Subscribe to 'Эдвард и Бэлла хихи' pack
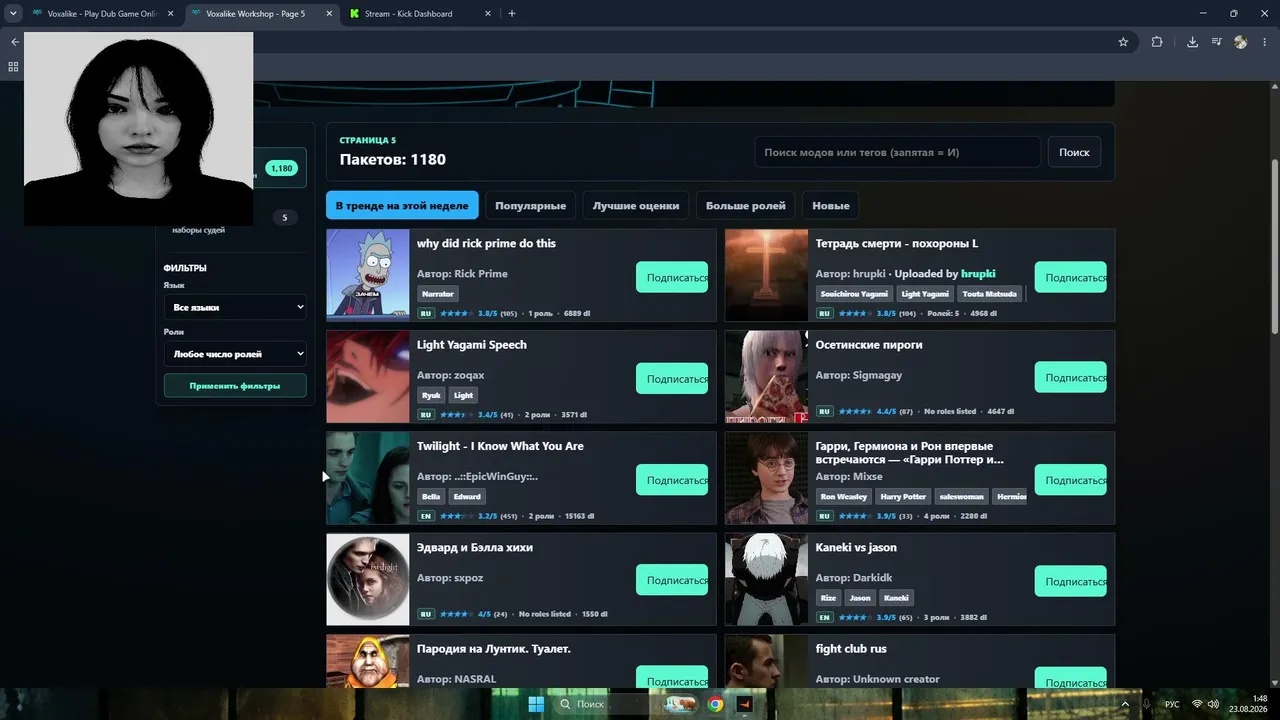Image resolution: width=1280 pixels, height=720 pixels. click(672, 580)
